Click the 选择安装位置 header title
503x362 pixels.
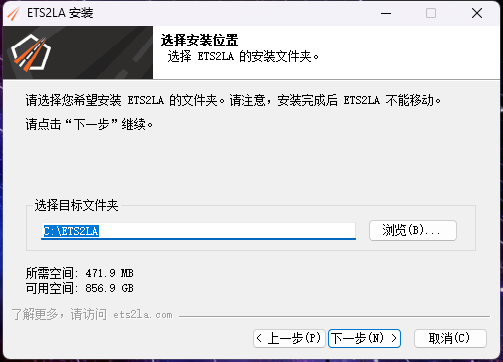(199, 40)
